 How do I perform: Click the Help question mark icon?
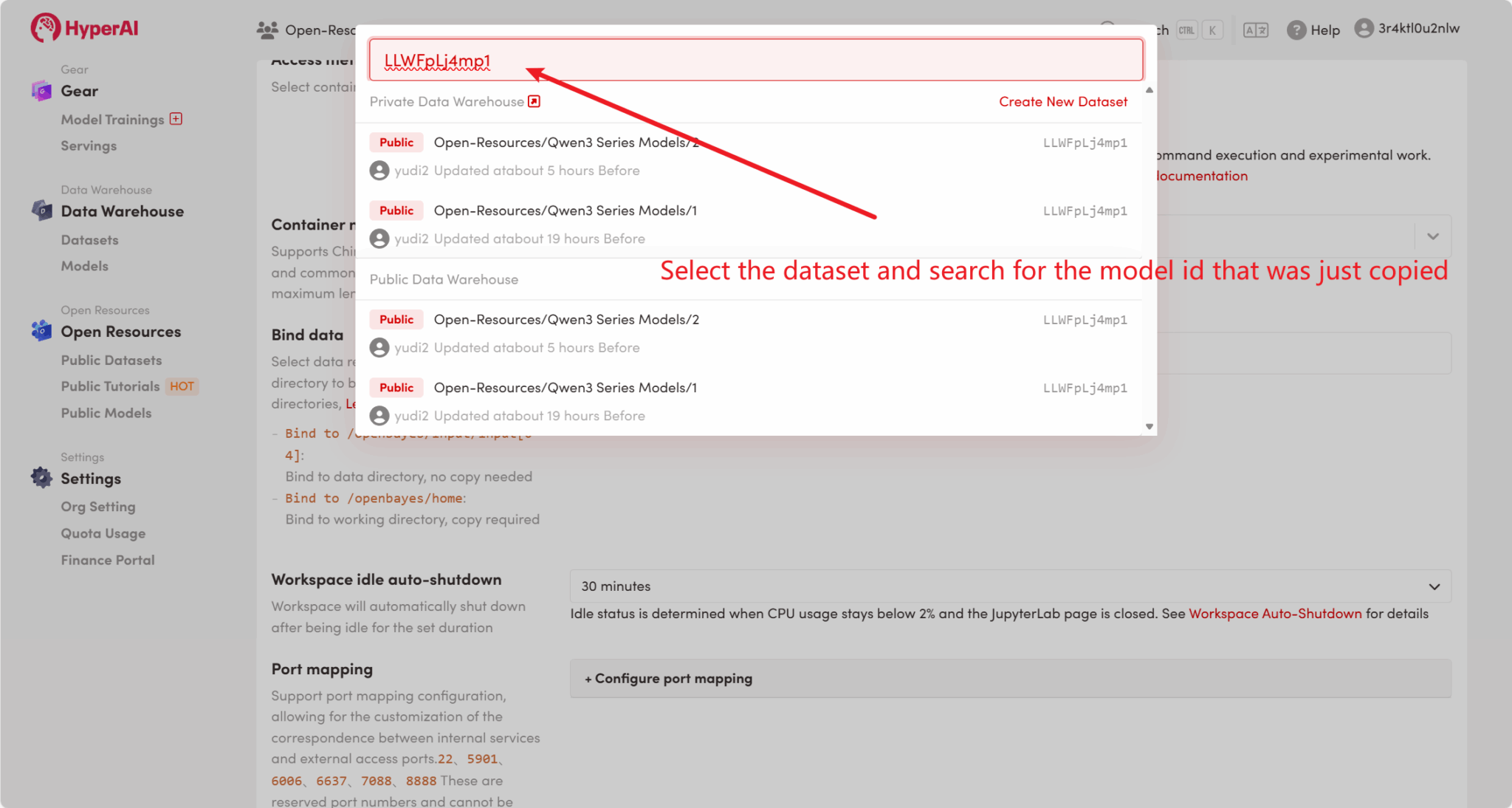[x=1296, y=30]
